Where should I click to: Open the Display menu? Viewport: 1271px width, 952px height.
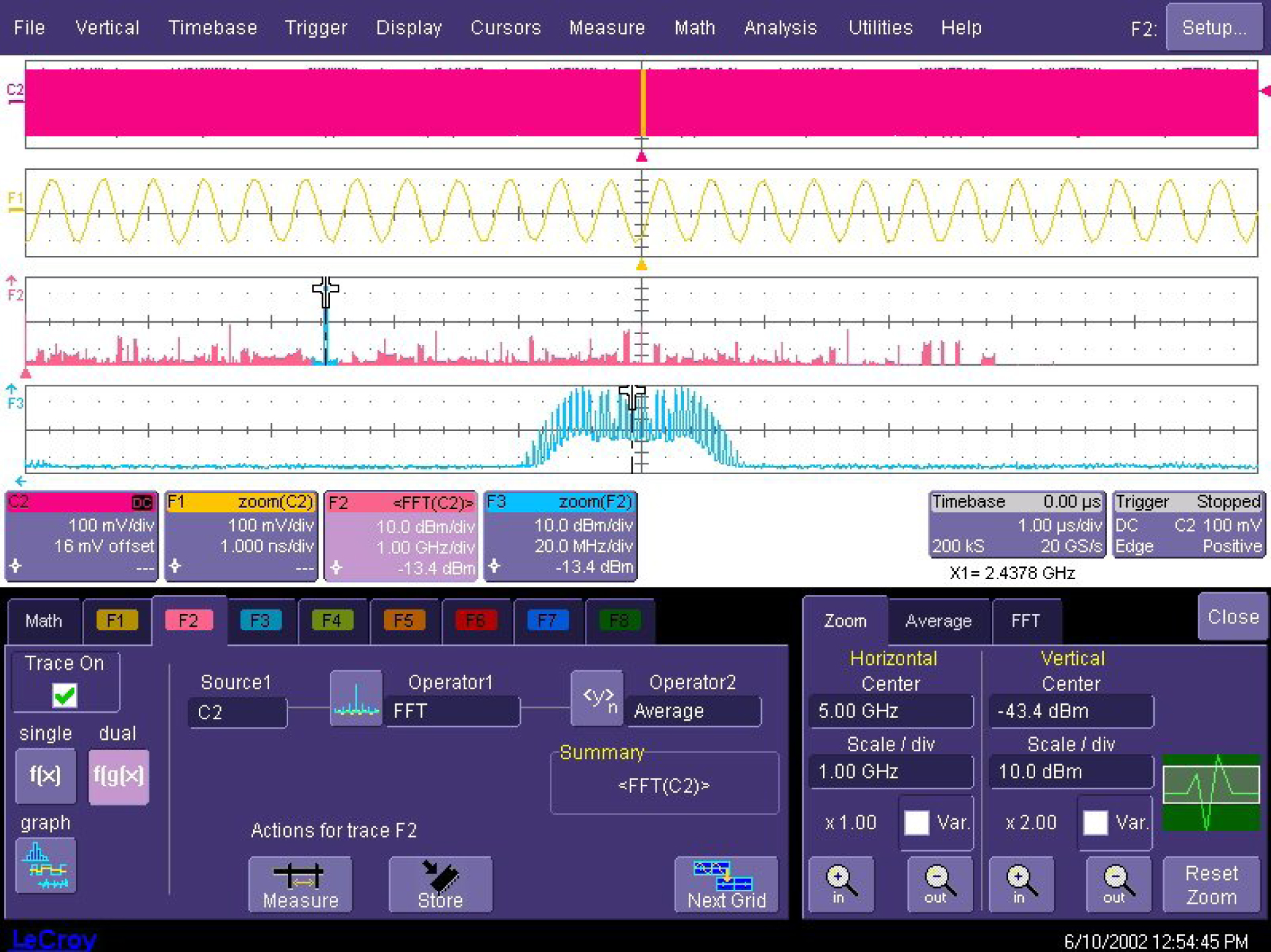[408, 28]
